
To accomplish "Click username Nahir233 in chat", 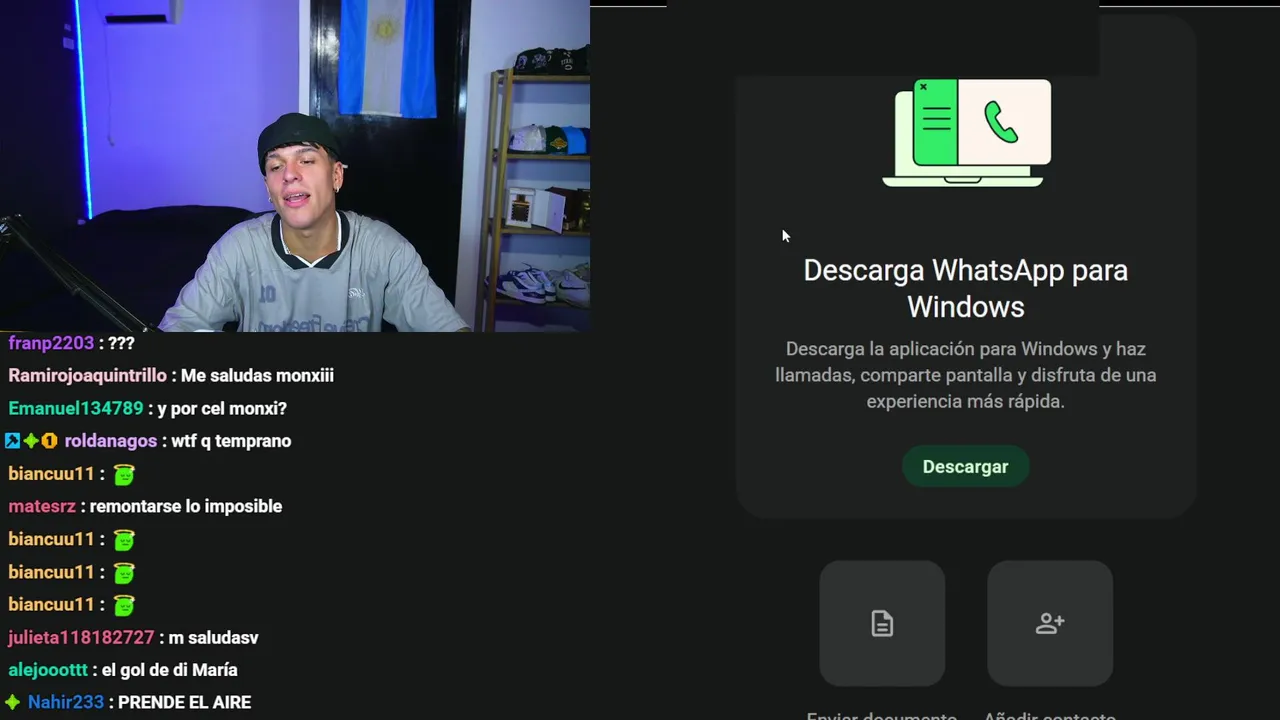I will (x=66, y=703).
